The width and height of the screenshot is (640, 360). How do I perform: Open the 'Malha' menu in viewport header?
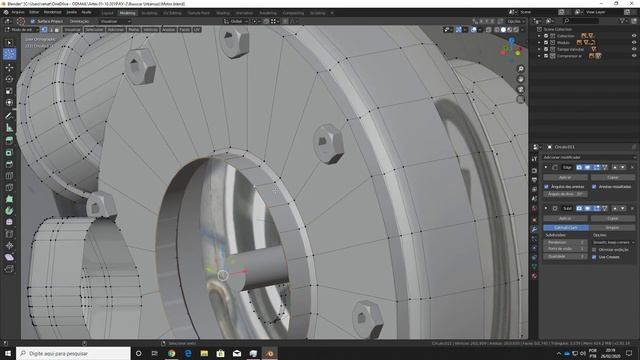tap(133, 29)
